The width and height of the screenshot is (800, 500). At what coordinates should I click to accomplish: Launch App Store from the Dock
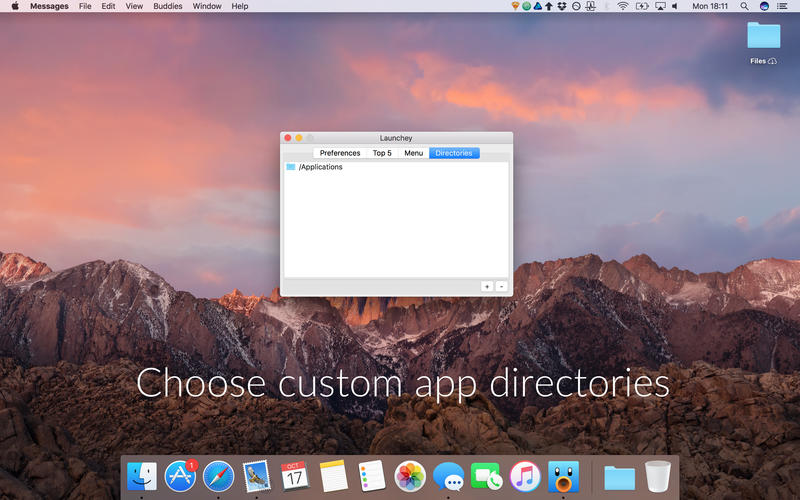click(x=180, y=476)
